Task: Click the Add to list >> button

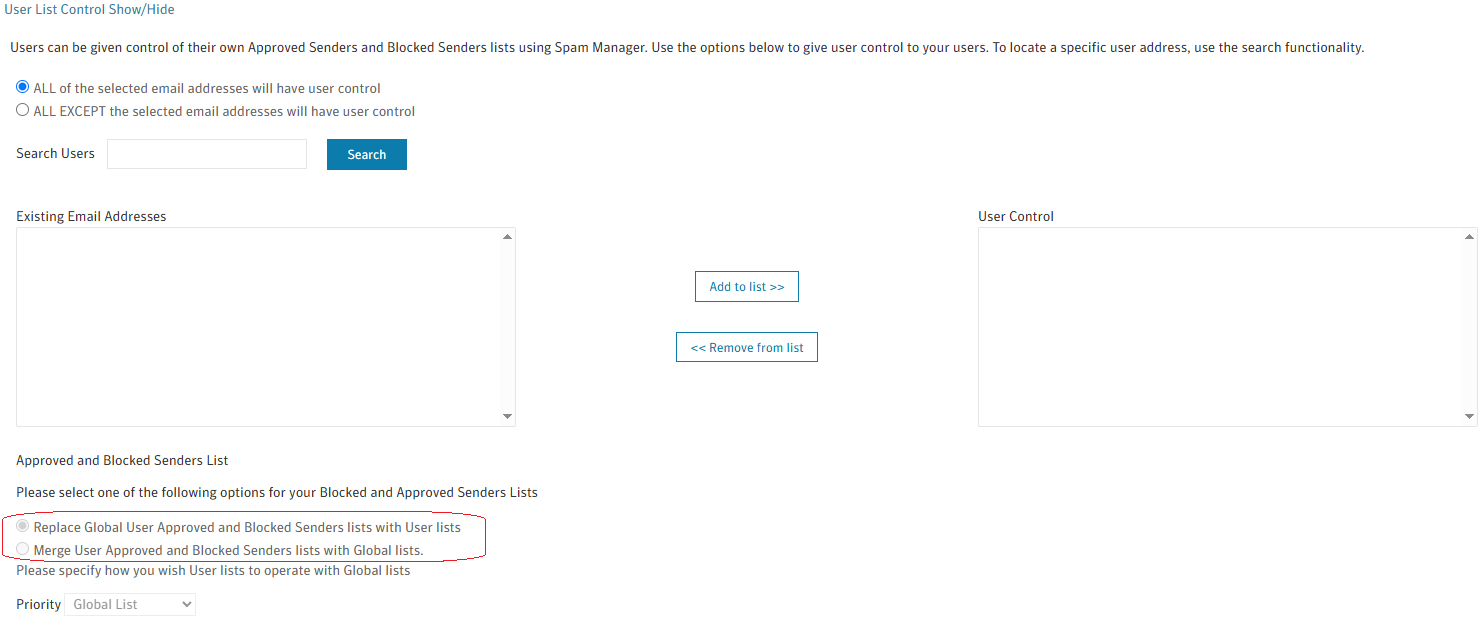Action: tap(747, 287)
